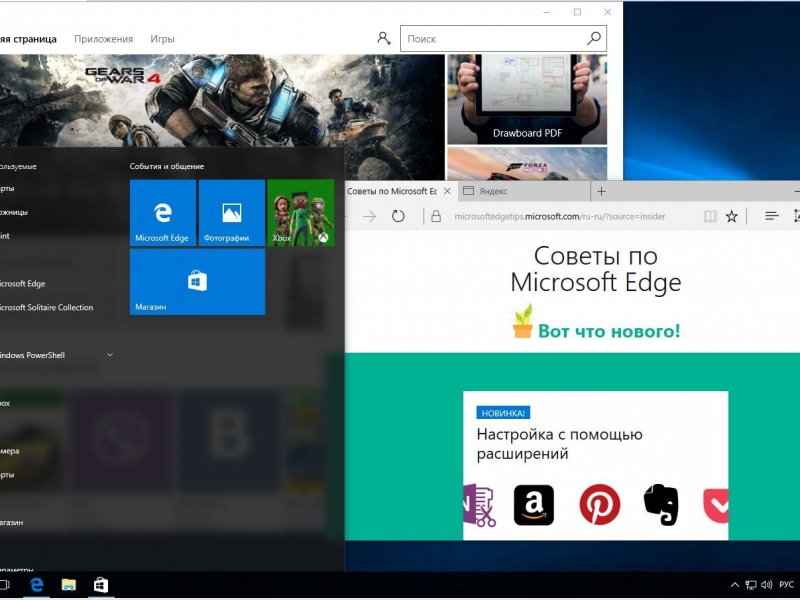The width and height of the screenshot is (800, 600).
Task: Open a new tab in Edge
Action: tap(602, 191)
